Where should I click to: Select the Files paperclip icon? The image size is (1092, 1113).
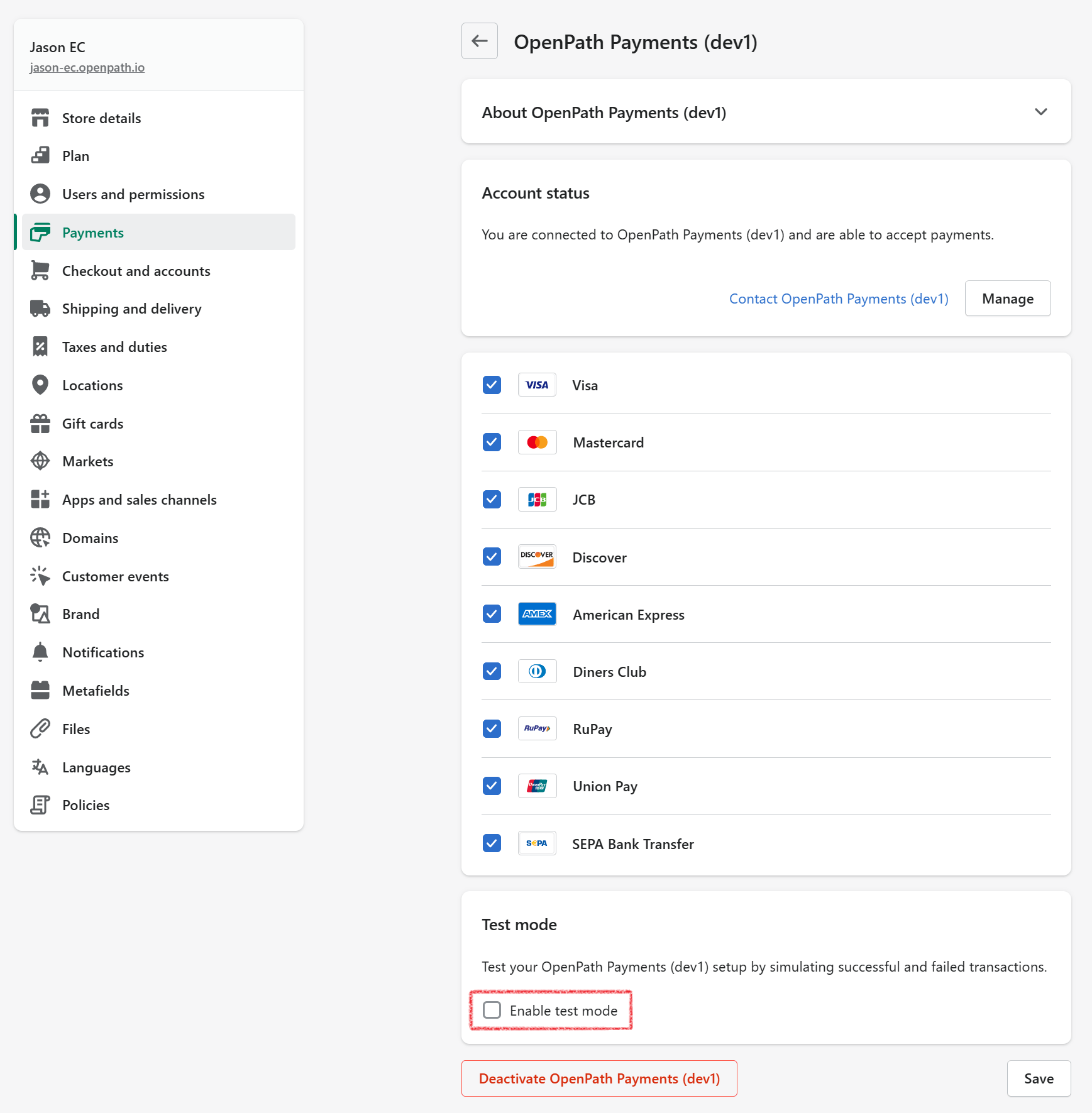(40, 728)
